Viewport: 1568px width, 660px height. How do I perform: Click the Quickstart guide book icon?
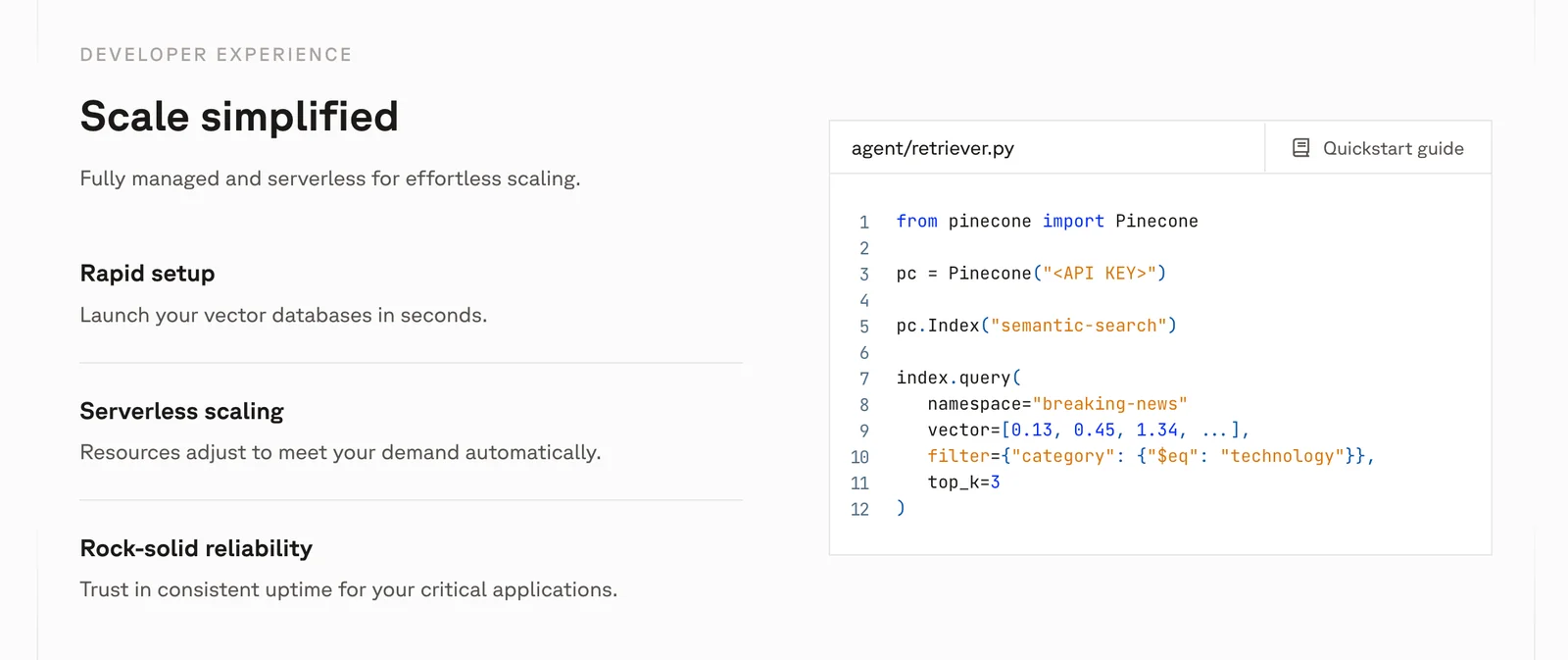pyautogui.click(x=1300, y=148)
